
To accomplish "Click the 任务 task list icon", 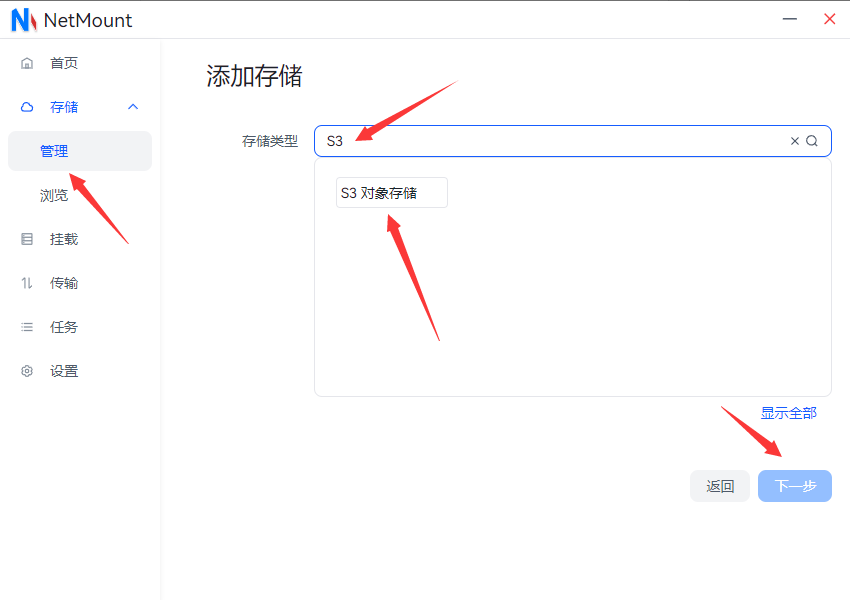I will [x=27, y=327].
